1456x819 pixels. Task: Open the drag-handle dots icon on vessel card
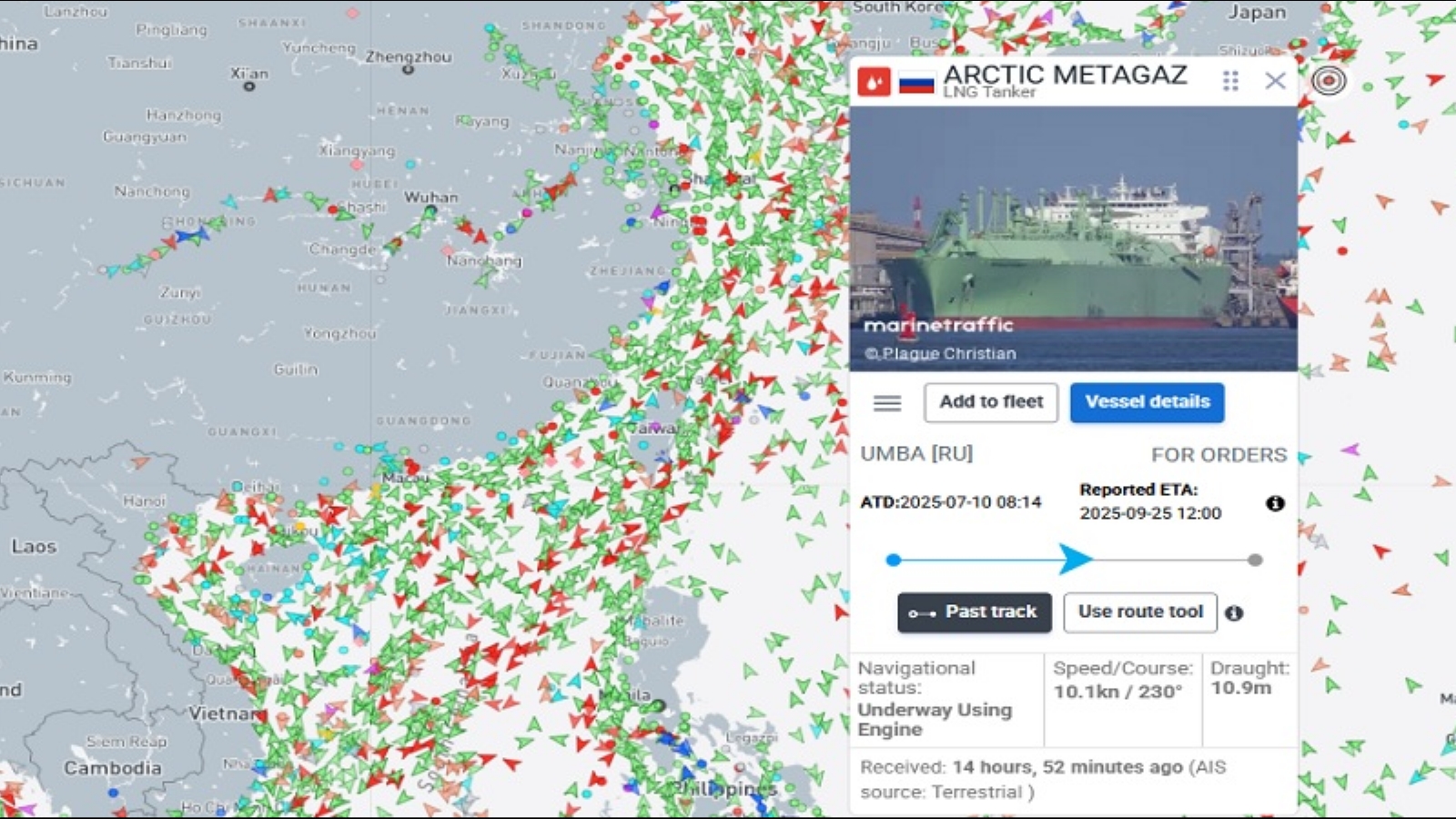1230,81
